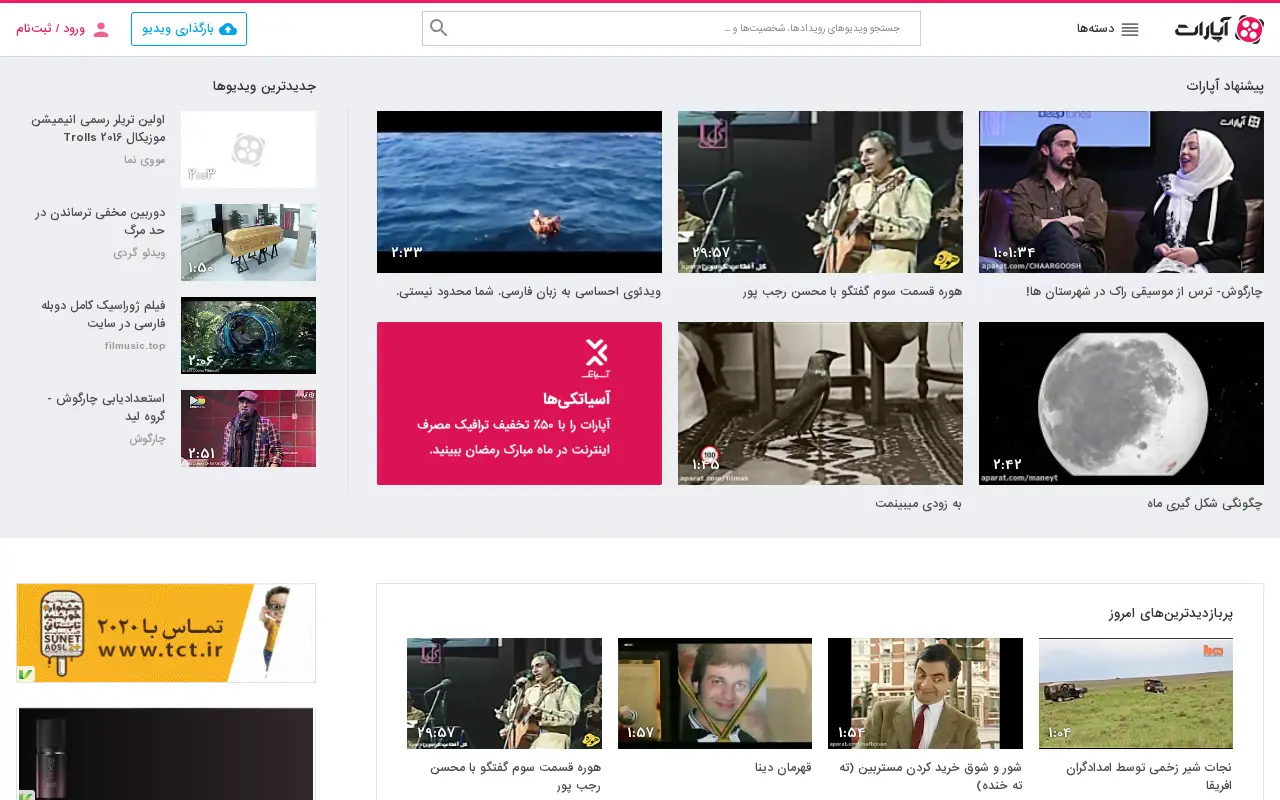Open the ویدئو گردی channel name
Screen dimensions: 1280x800
139,253
